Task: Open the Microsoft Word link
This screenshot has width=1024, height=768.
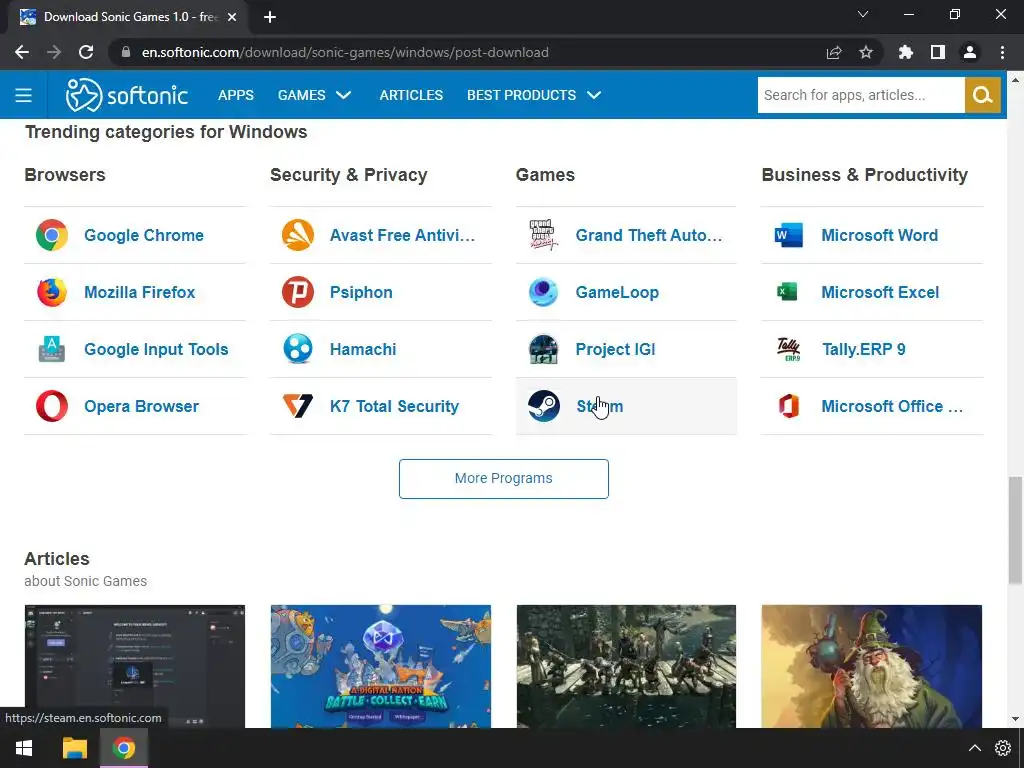Action: [880, 235]
